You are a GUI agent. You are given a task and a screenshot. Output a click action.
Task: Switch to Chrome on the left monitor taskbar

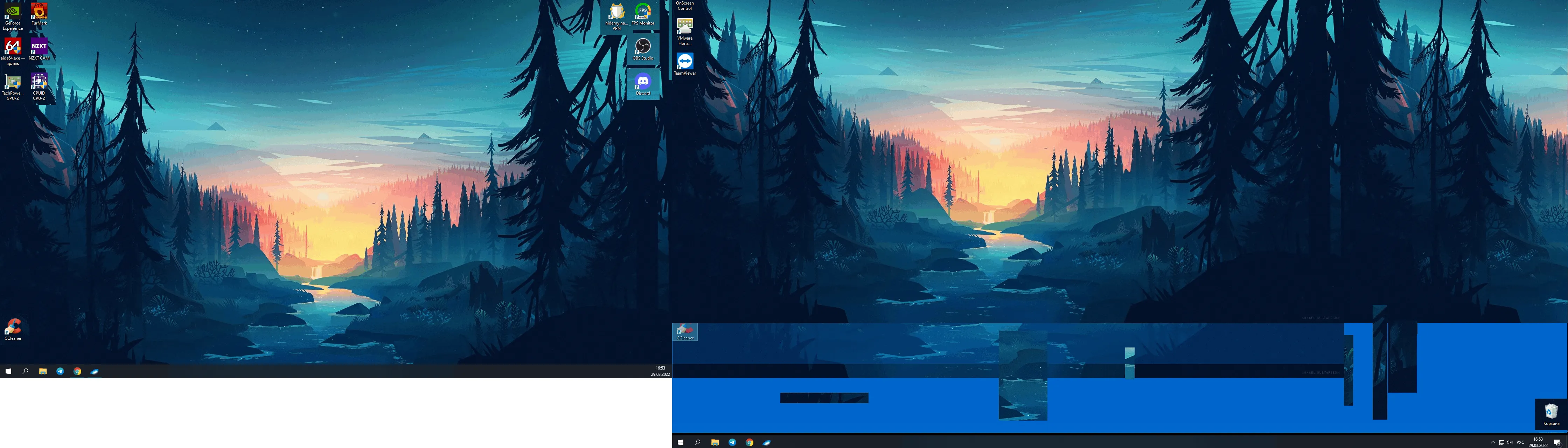coord(77,371)
